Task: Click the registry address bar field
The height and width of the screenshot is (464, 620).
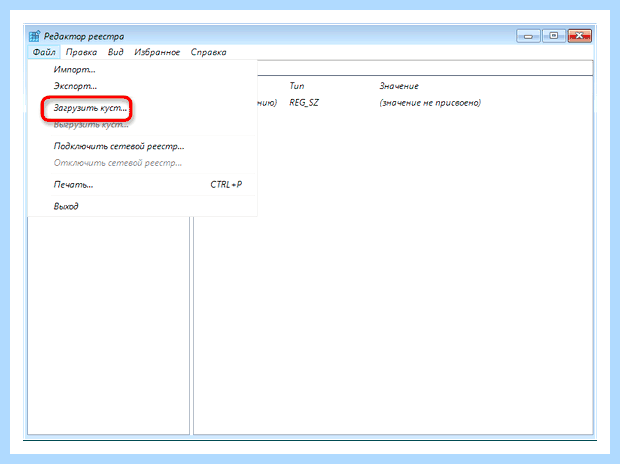Action: [425, 68]
